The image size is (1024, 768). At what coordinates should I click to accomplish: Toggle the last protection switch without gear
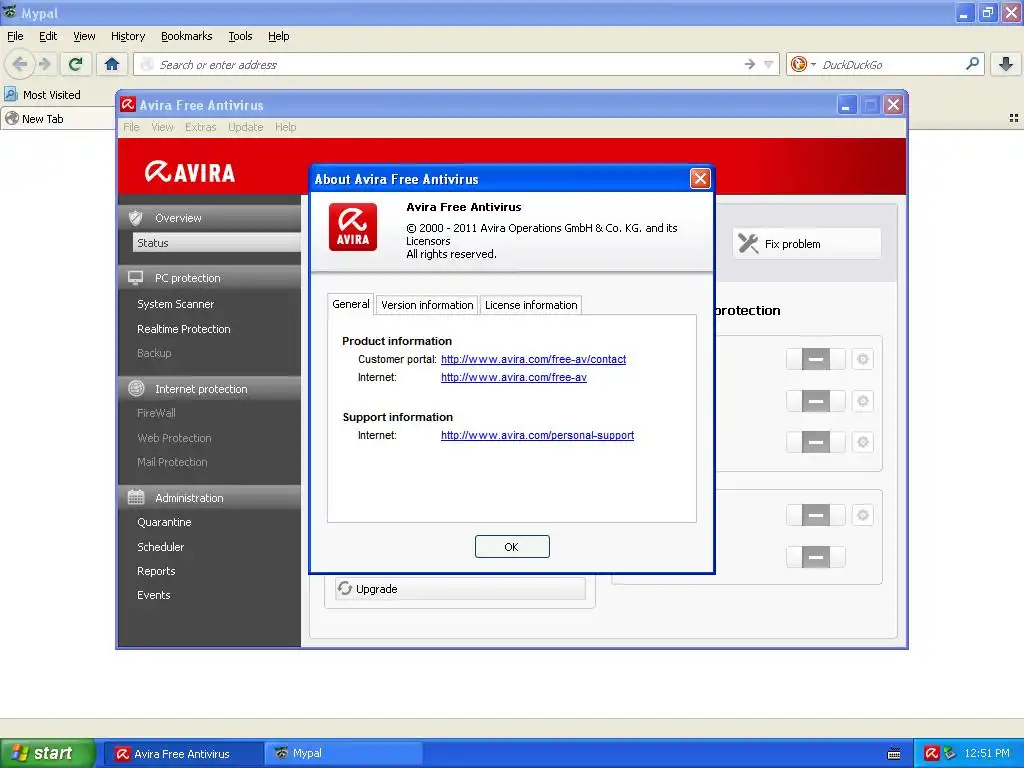[816, 557]
